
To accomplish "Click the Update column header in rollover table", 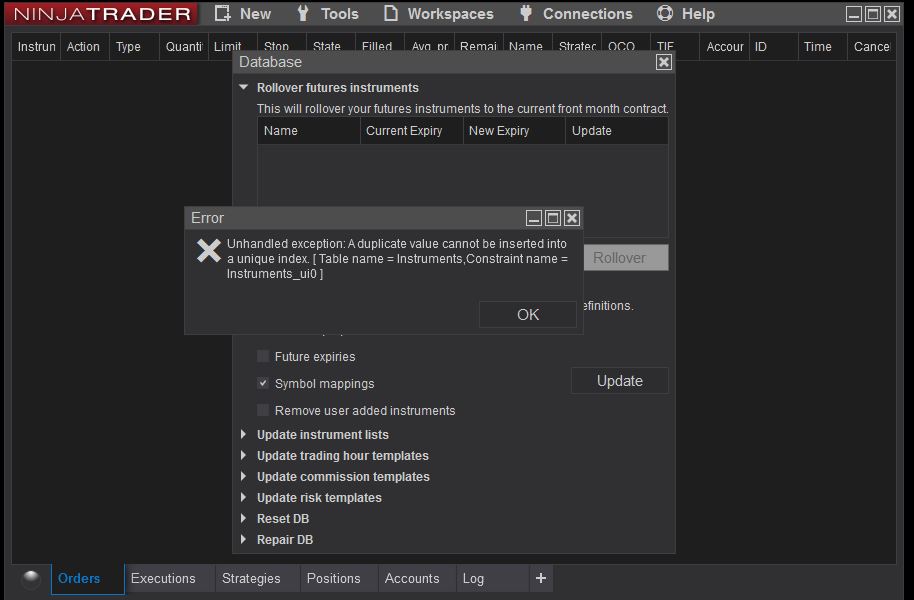I will tap(617, 131).
